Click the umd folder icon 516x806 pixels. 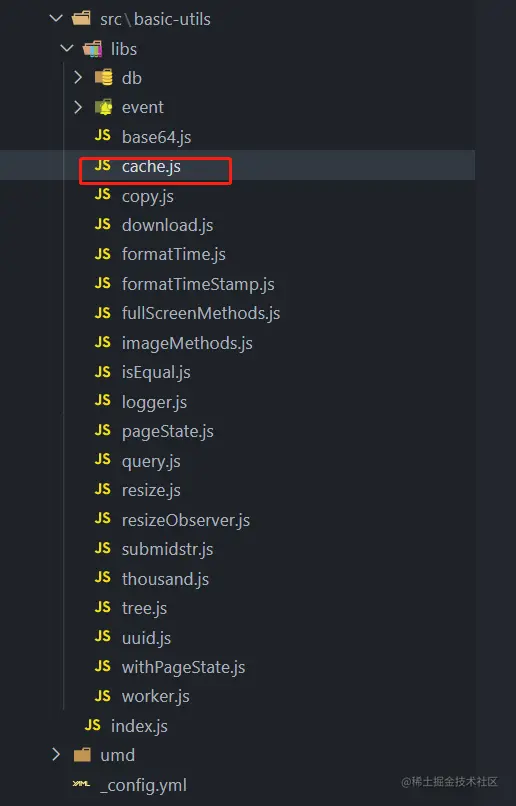(82, 755)
